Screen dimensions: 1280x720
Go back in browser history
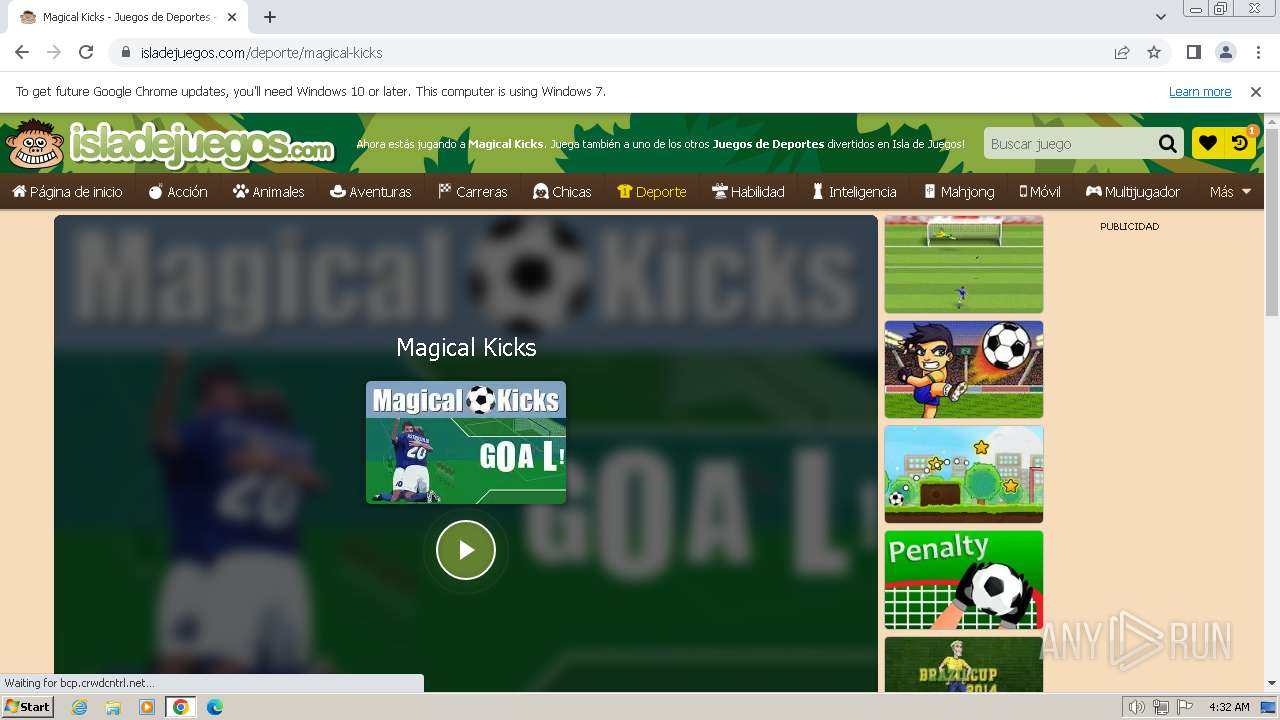(22, 52)
